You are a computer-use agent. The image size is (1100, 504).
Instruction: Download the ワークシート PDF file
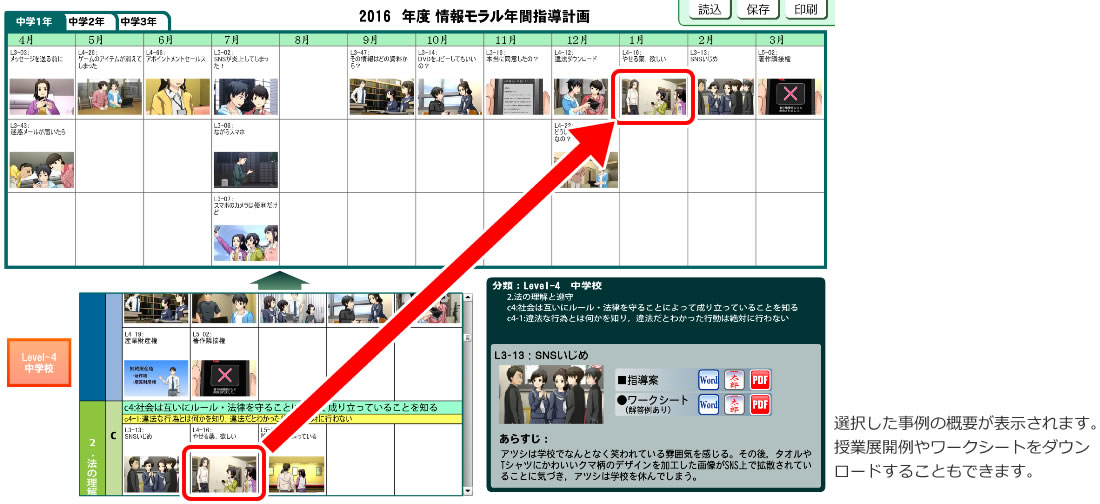pyautogui.click(x=760, y=404)
